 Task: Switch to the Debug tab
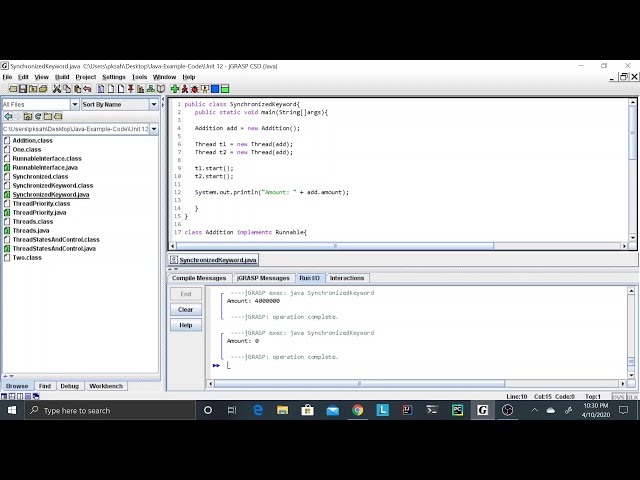click(69, 386)
